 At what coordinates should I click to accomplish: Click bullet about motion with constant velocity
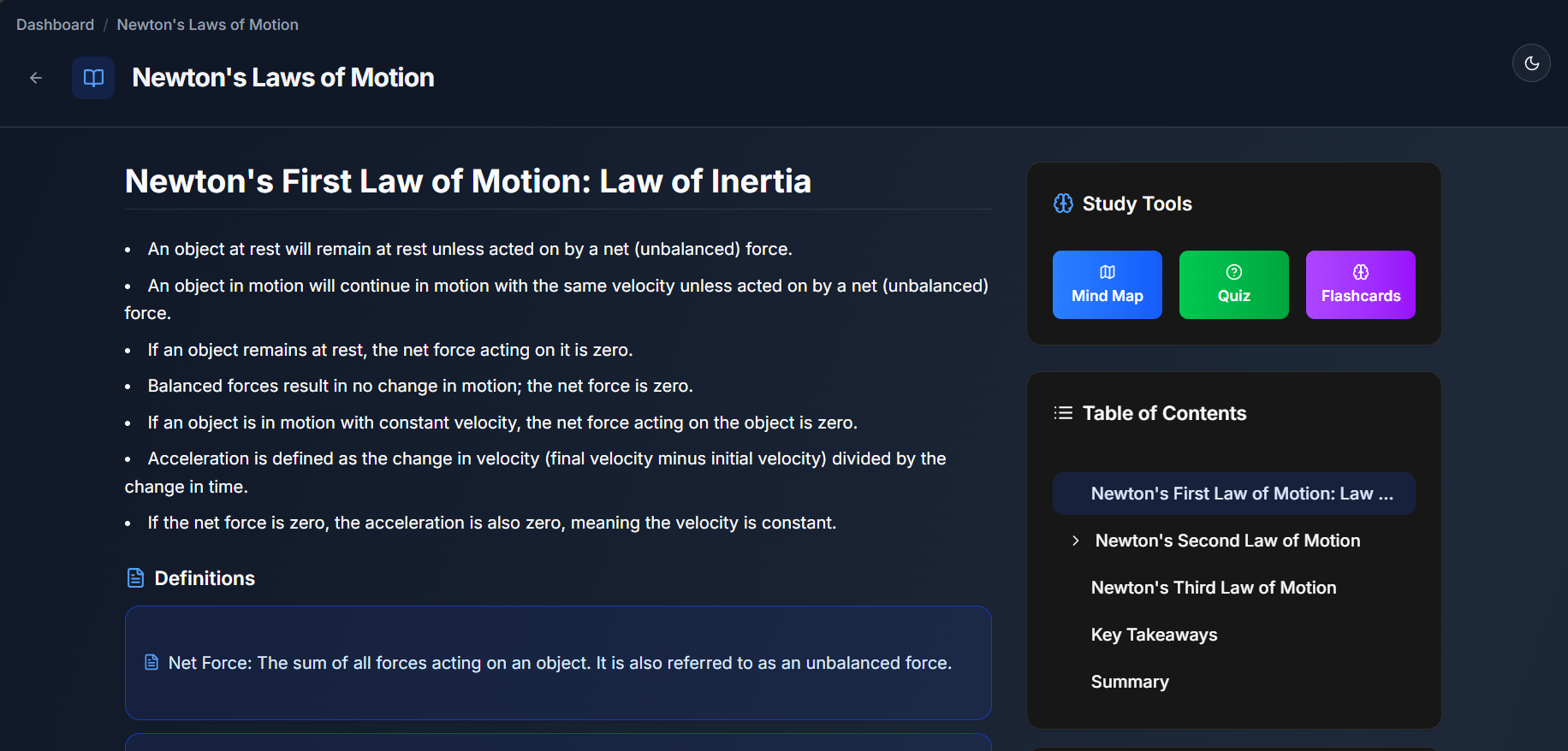tap(502, 423)
